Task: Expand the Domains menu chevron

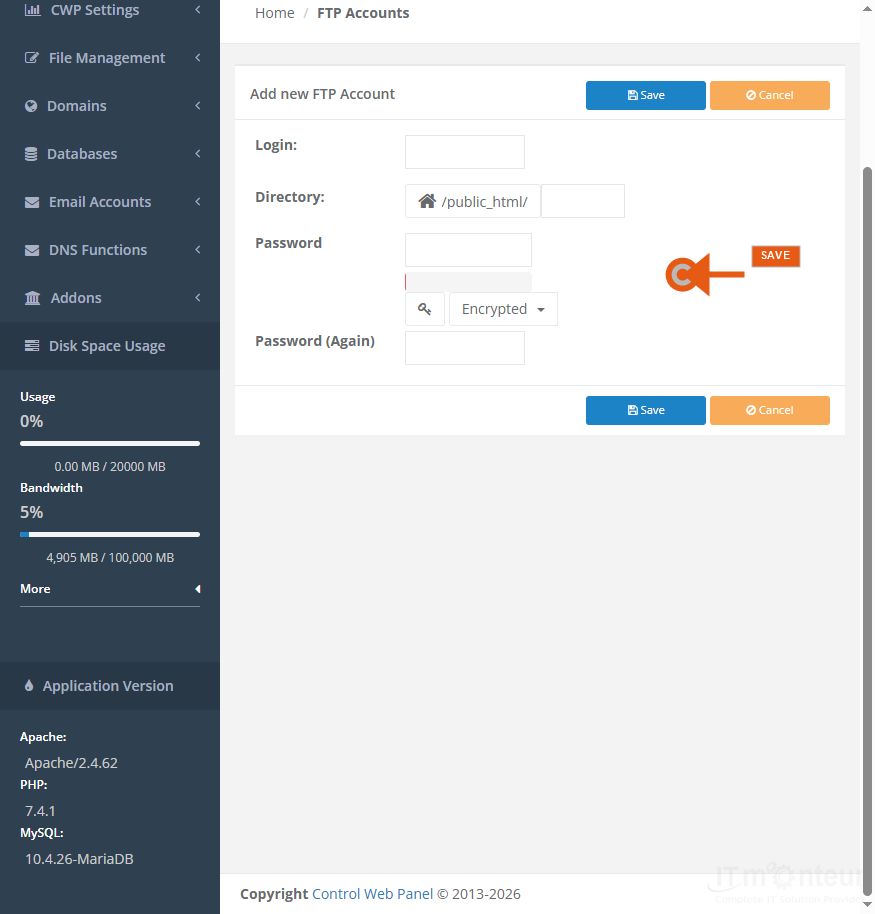Action: [198, 106]
